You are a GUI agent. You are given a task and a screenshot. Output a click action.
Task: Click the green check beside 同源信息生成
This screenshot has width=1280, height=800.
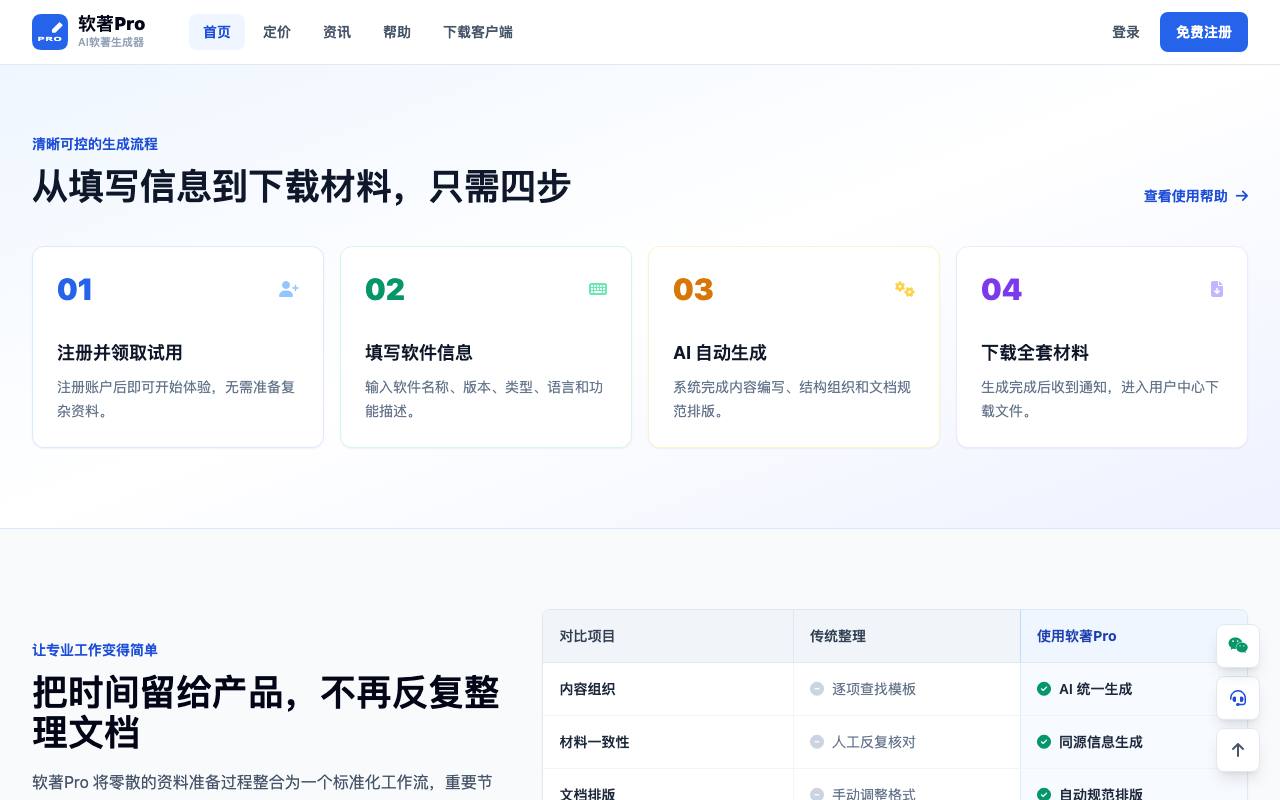coord(1044,742)
